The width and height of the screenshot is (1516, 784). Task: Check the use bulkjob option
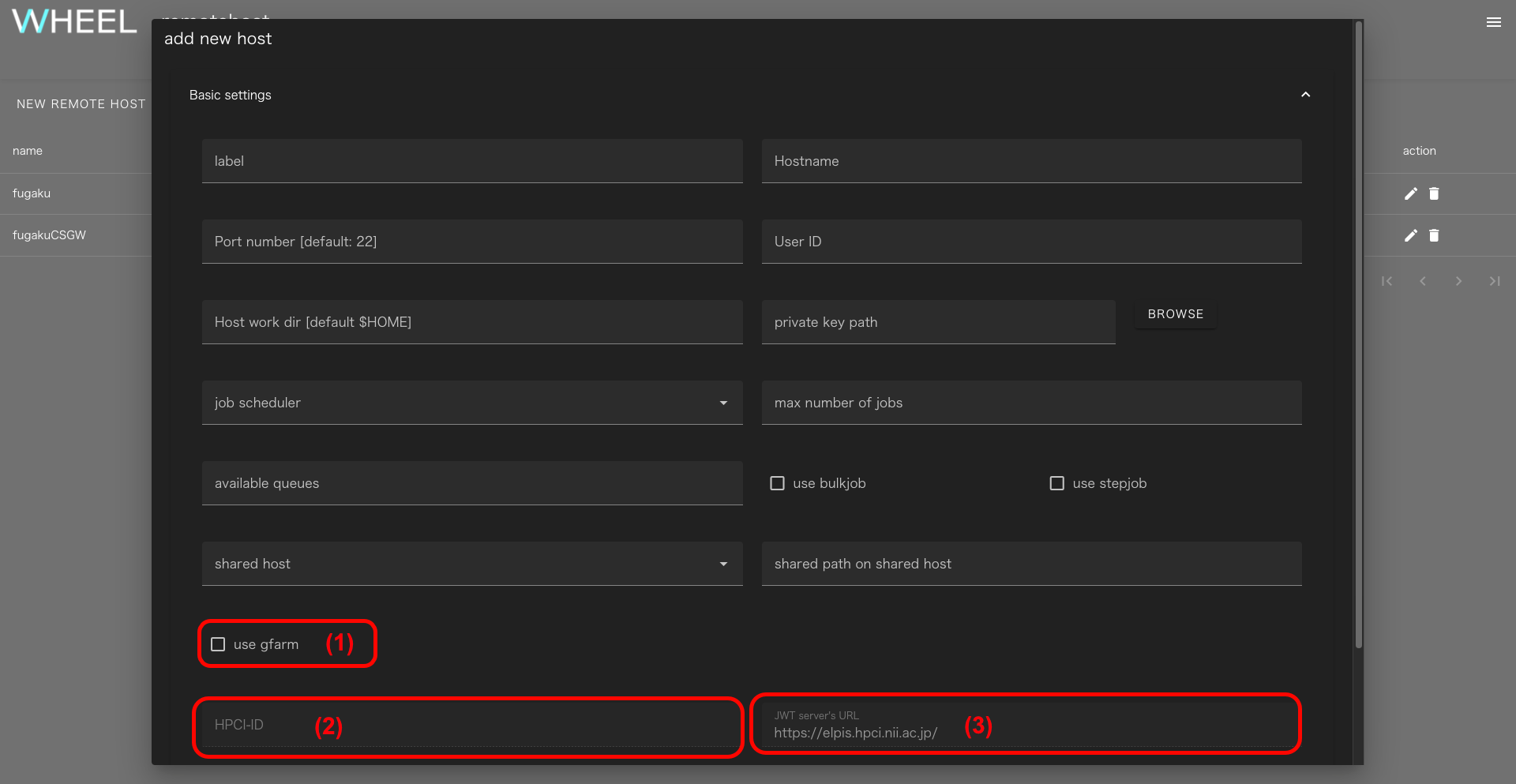pyautogui.click(x=778, y=483)
